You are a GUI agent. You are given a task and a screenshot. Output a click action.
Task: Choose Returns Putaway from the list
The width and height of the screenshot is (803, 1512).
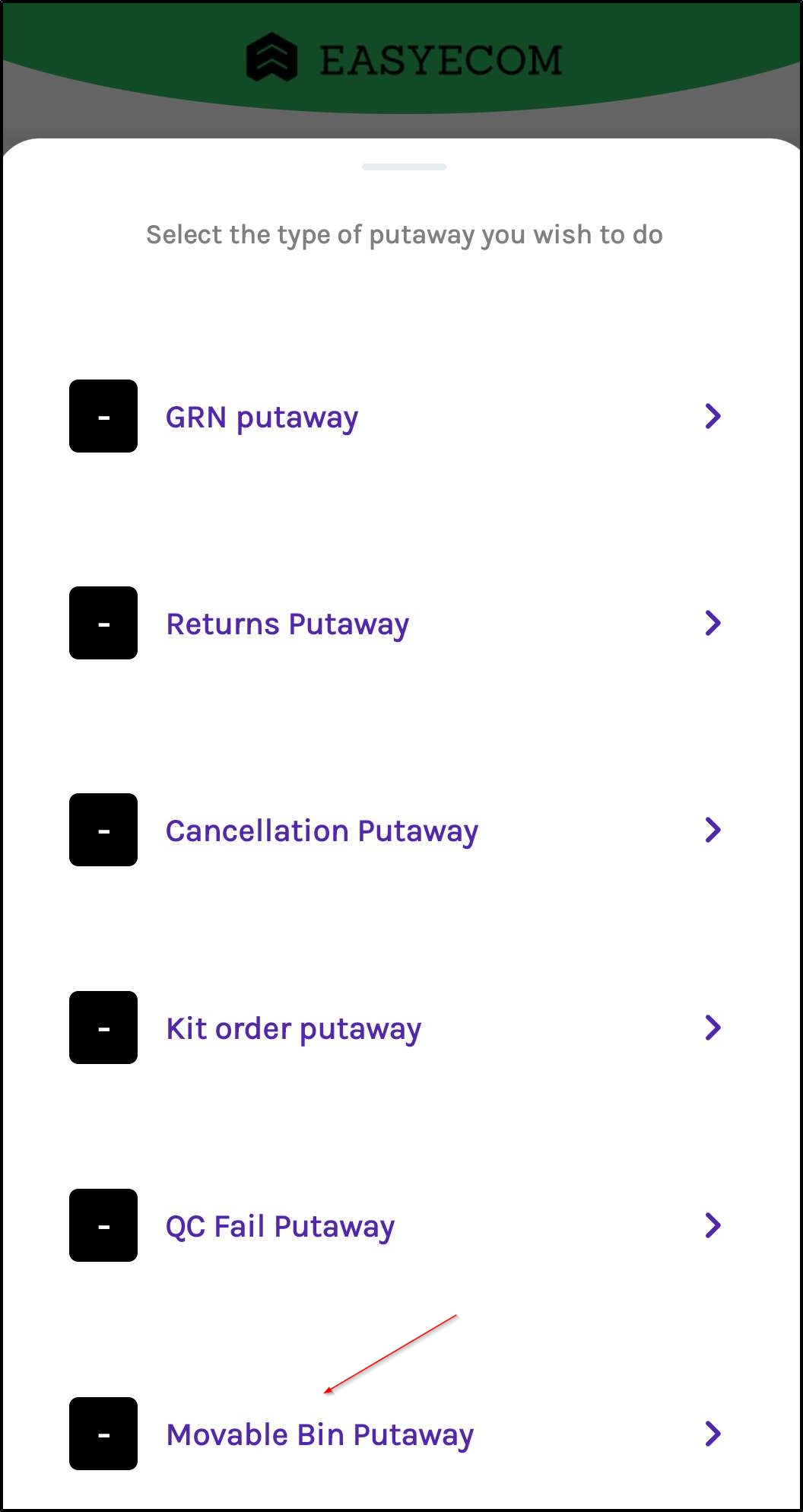tap(287, 624)
